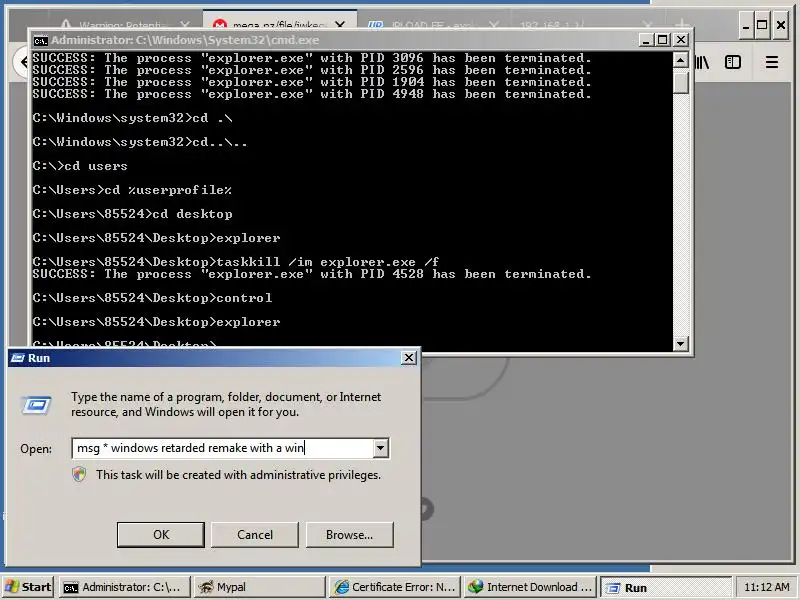Image resolution: width=800 pixels, height=600 pixels.
Task: Click the 'cd %userprofile%' command line
Action: [132, 190]
